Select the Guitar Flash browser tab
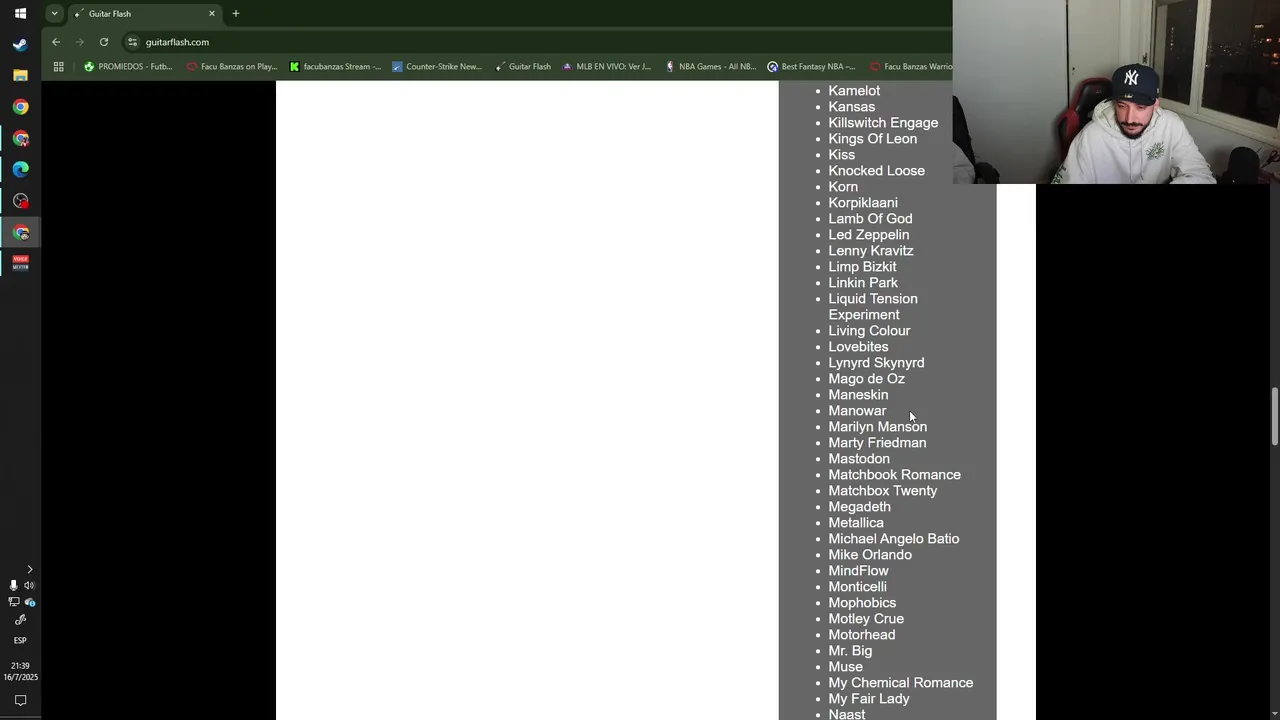This screenshot has width=1280, height=720. click(x=145, y=14)
